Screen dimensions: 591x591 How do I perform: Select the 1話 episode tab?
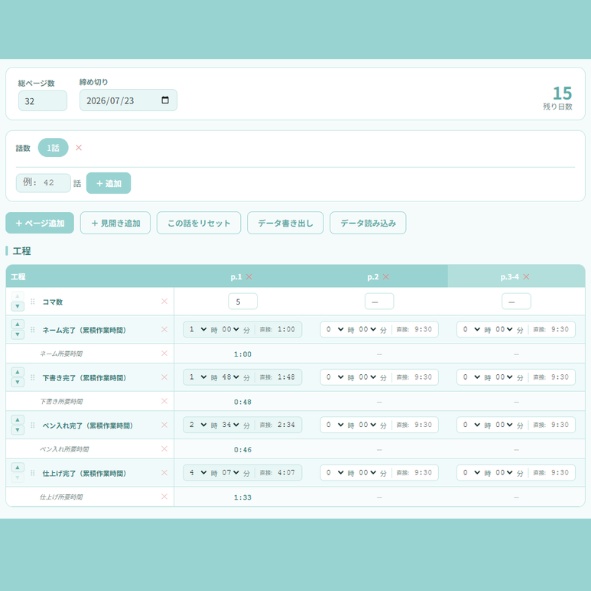click(53, 148)
